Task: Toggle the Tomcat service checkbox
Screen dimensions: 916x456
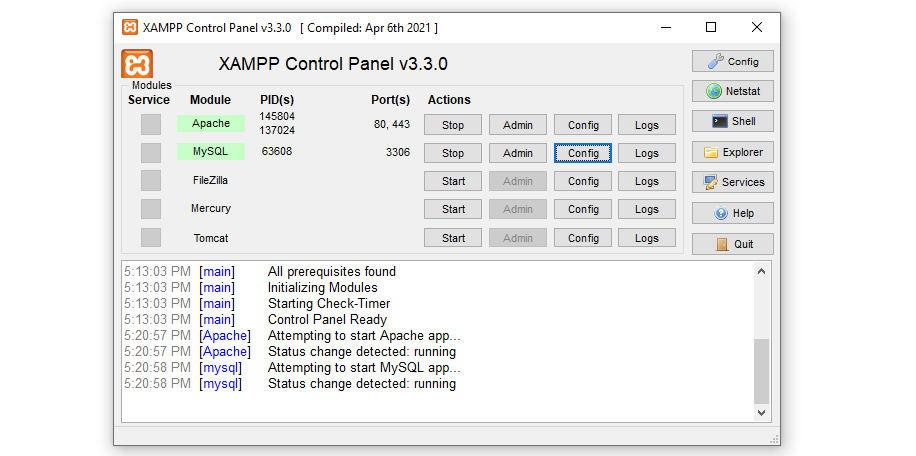Action: point(151,238)
